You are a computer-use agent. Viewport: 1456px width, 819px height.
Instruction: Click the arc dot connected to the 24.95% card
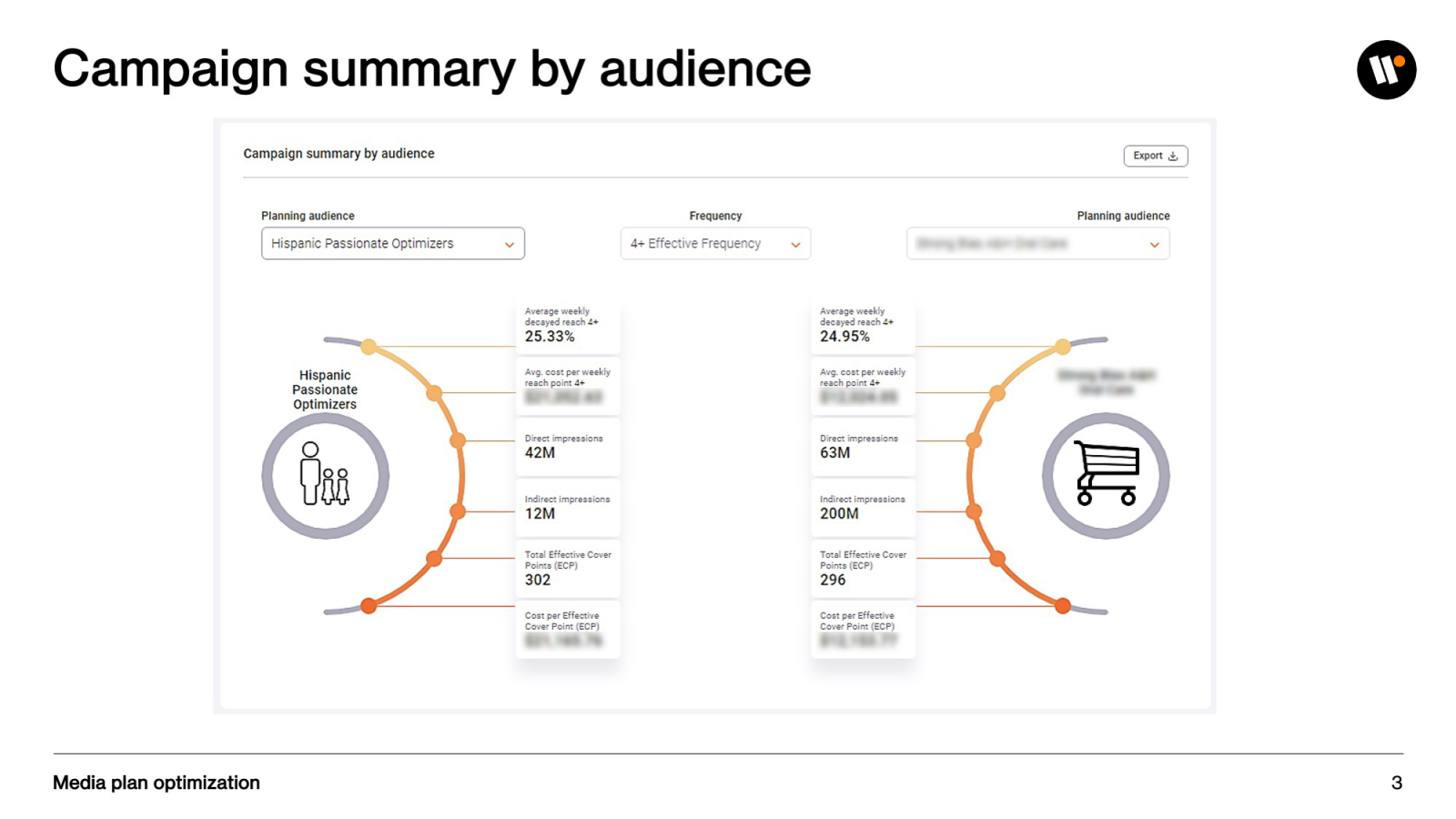pyautogui.click(x=1063, y=347)
